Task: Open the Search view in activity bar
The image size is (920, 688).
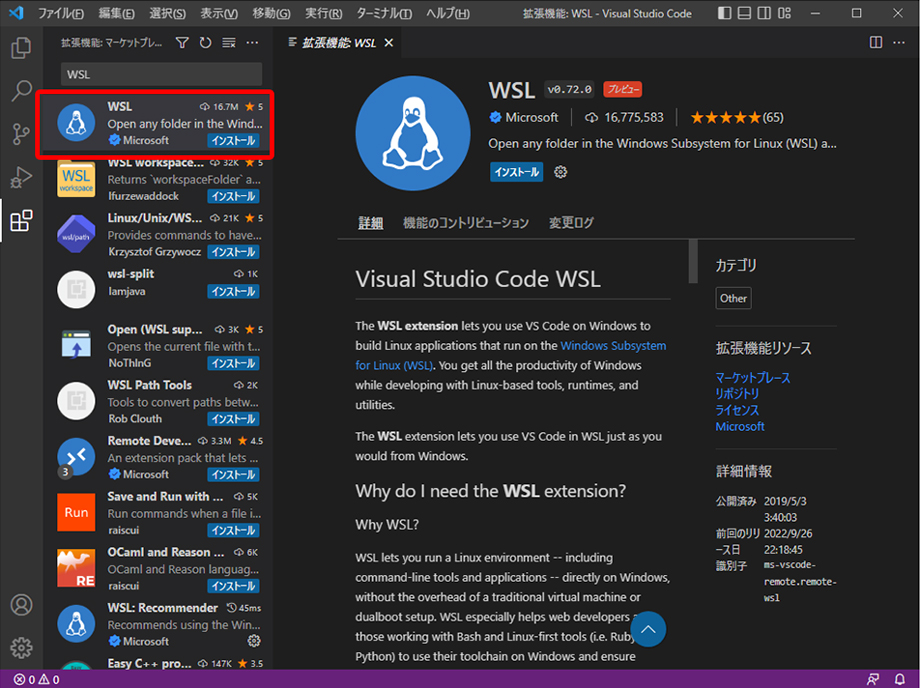Action: [21, 90]
